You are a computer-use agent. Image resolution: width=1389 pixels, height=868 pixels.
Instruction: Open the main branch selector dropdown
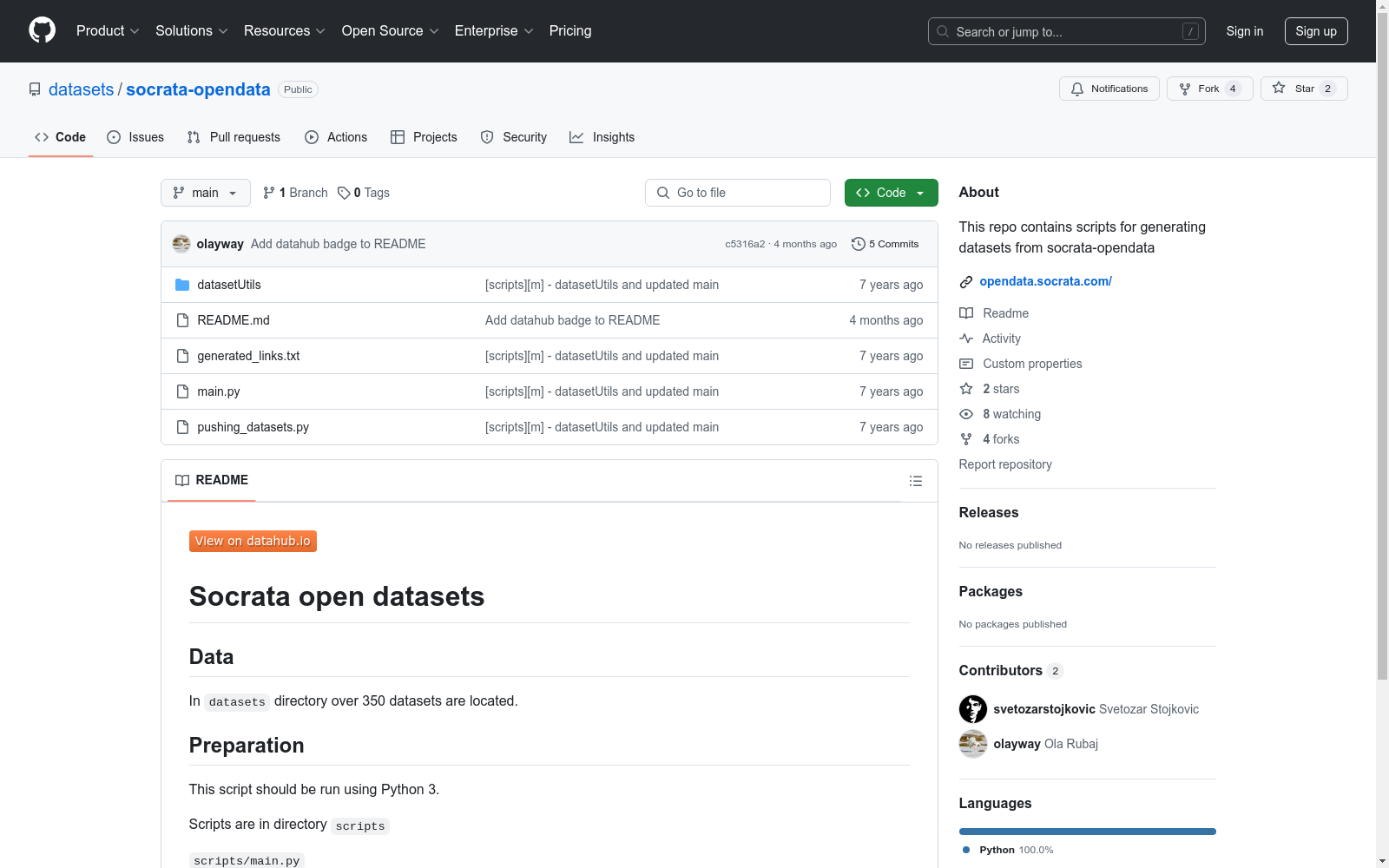tap(206, 193)
